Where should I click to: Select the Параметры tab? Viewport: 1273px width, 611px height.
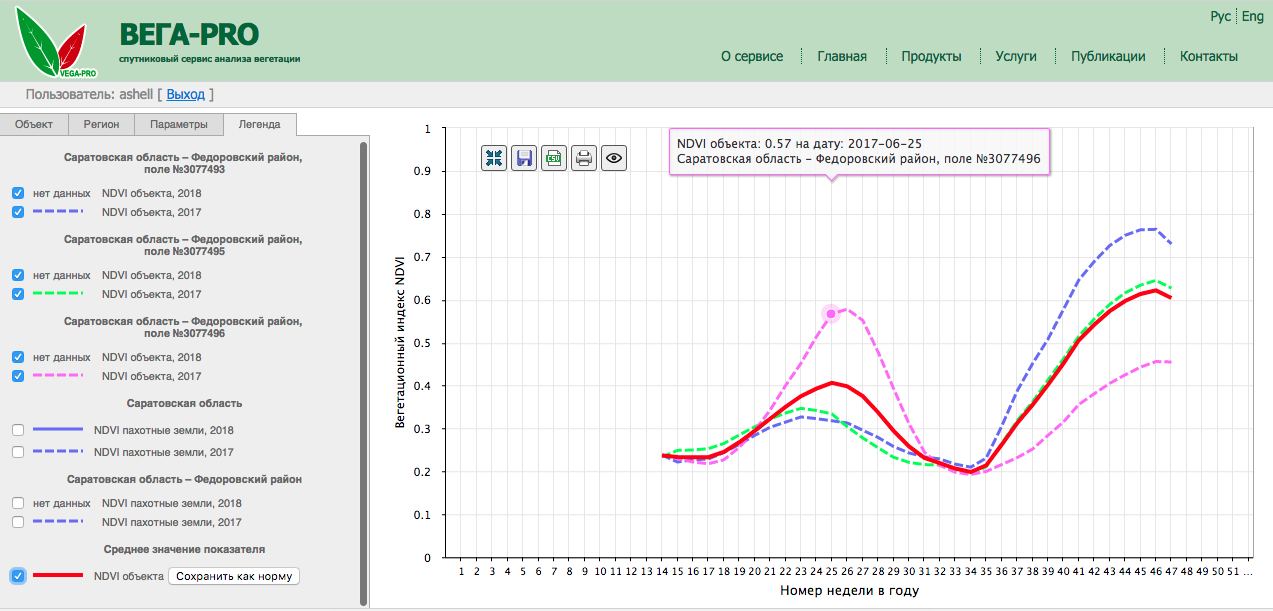[x=179, y=125]
